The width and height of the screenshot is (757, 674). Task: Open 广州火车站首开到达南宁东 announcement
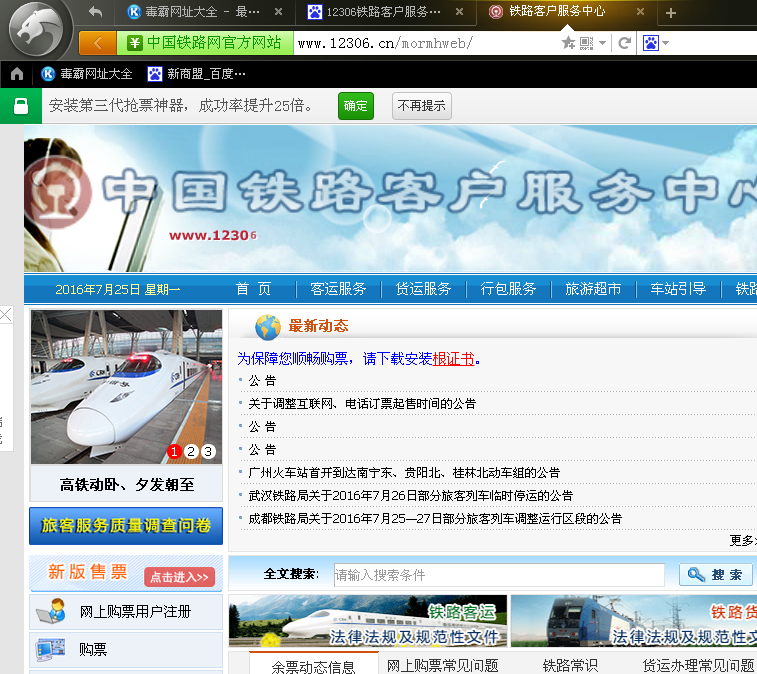pos(404,472)
